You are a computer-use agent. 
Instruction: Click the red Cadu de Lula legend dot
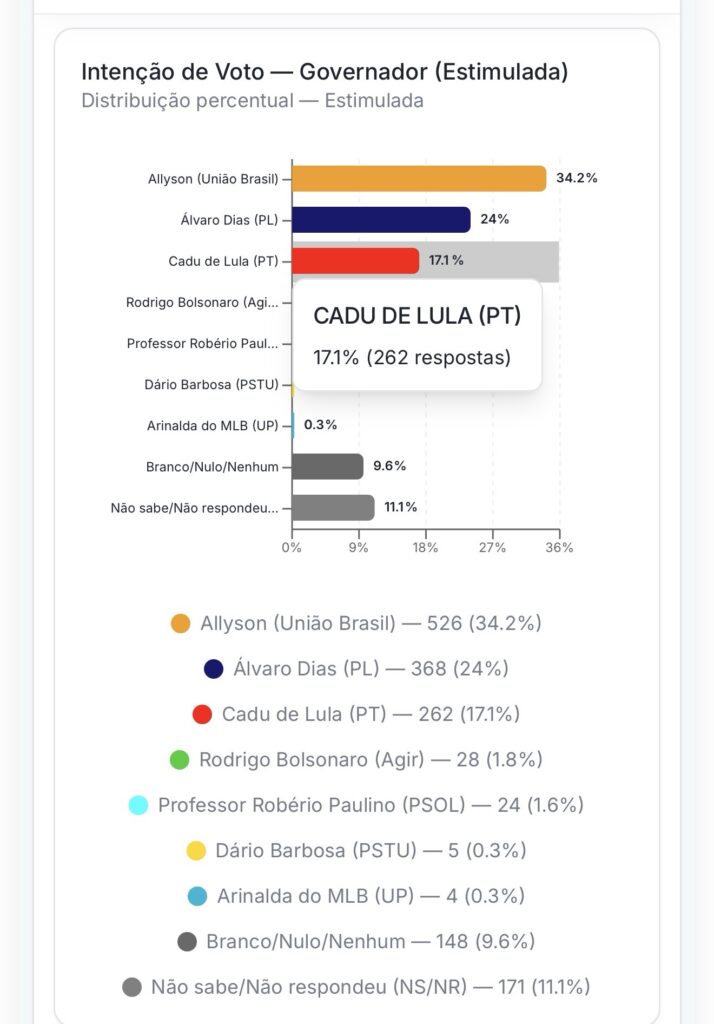pos(202,714)
